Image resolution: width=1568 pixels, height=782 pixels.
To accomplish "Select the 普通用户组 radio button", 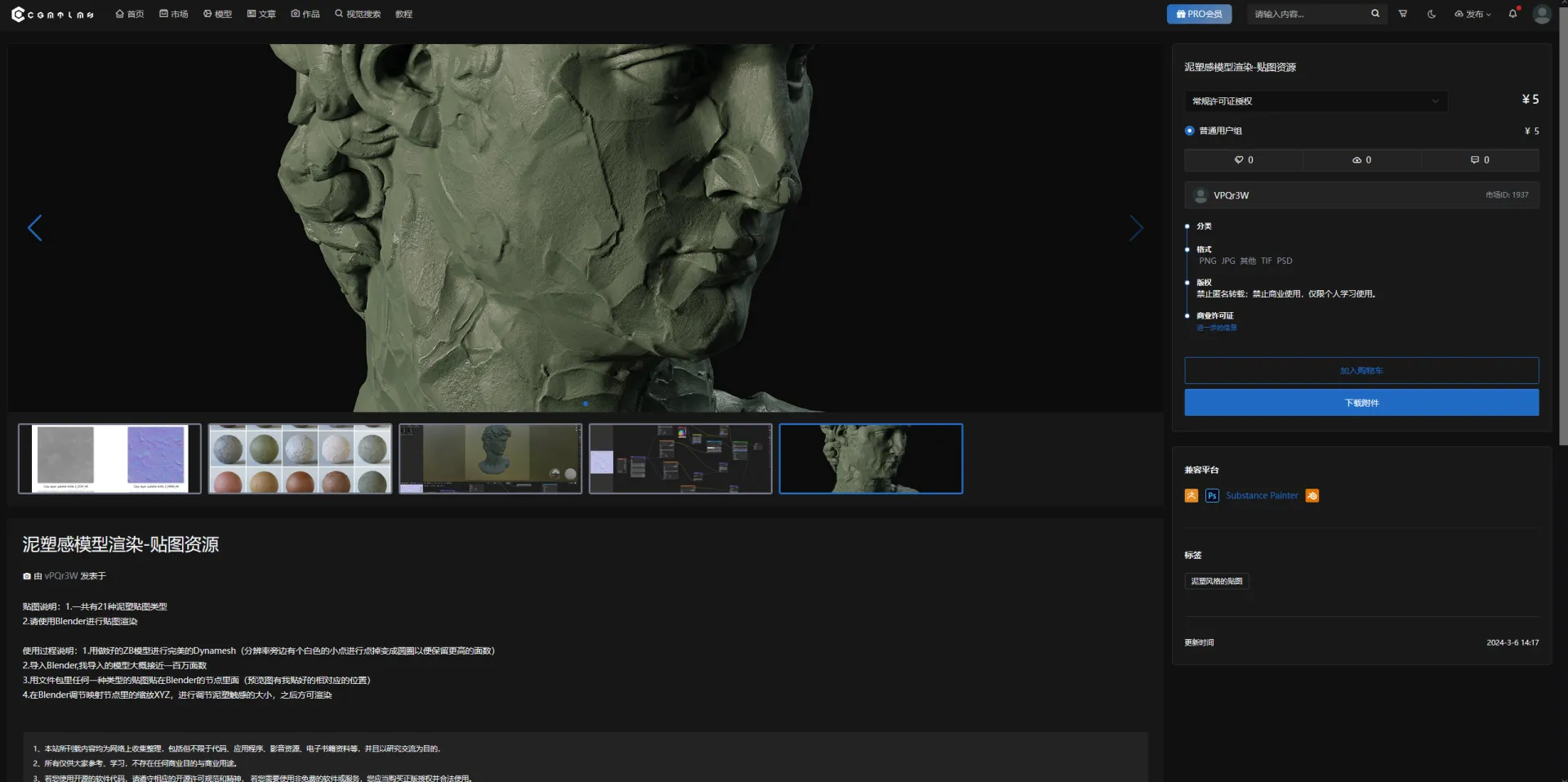I will pos(1190,131).
